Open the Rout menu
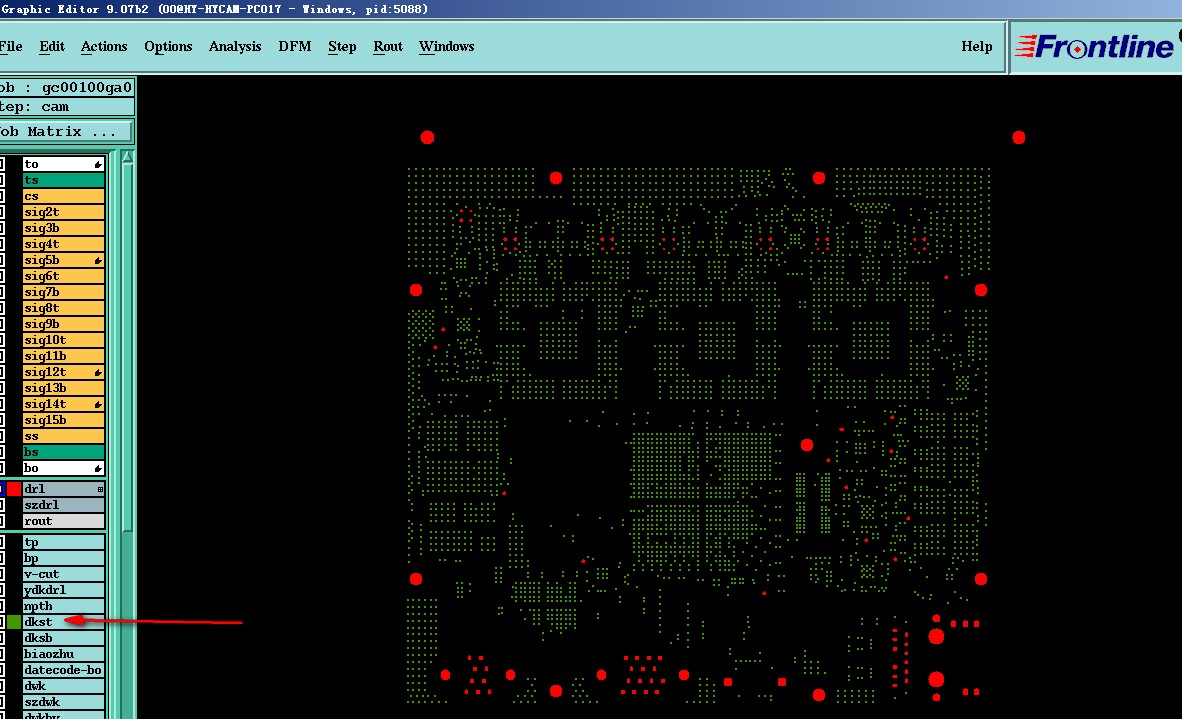 pyautogui.click(x=388, y=46)
